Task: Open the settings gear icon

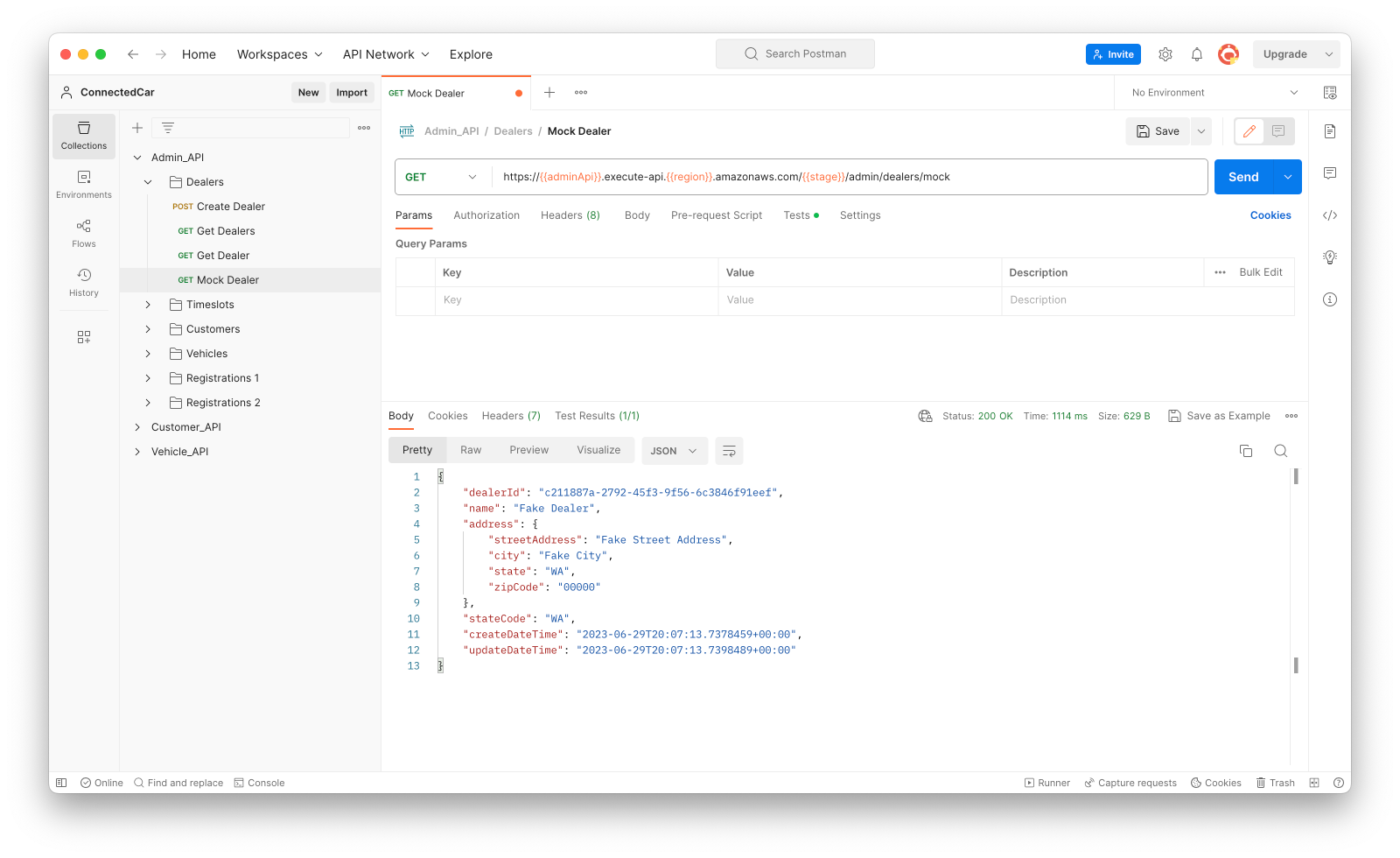Action: 1165,54
